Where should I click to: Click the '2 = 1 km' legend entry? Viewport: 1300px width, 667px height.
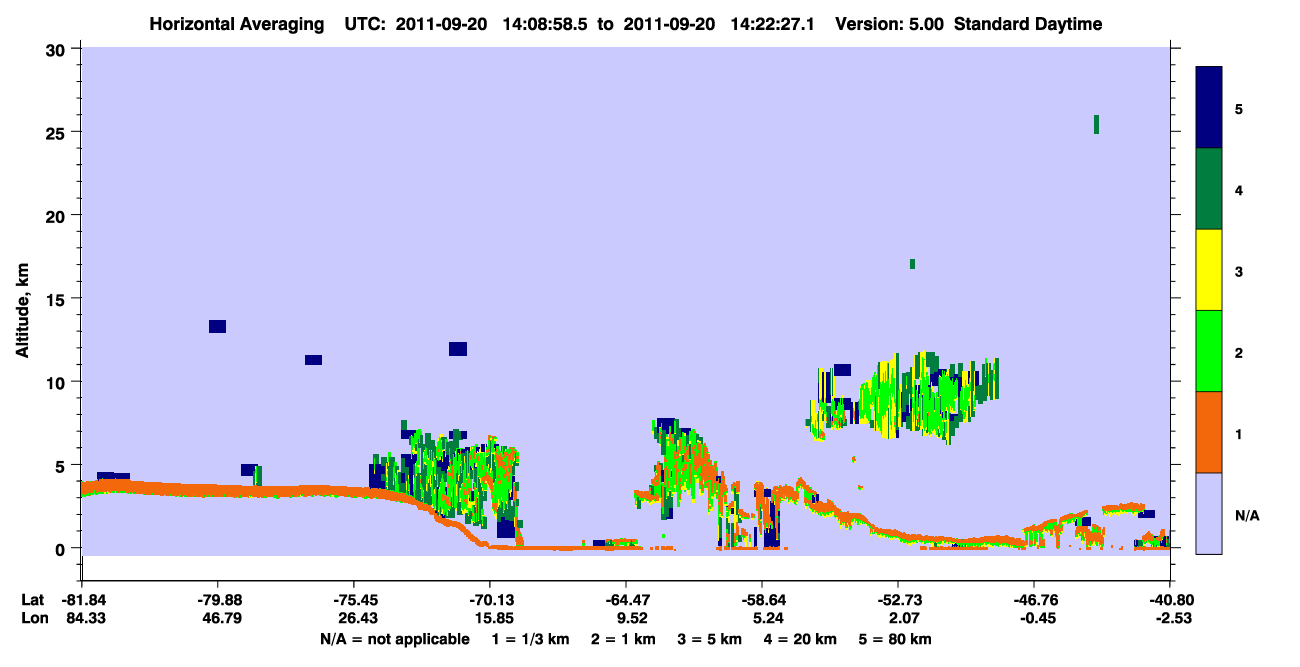(x=622, y=639)
